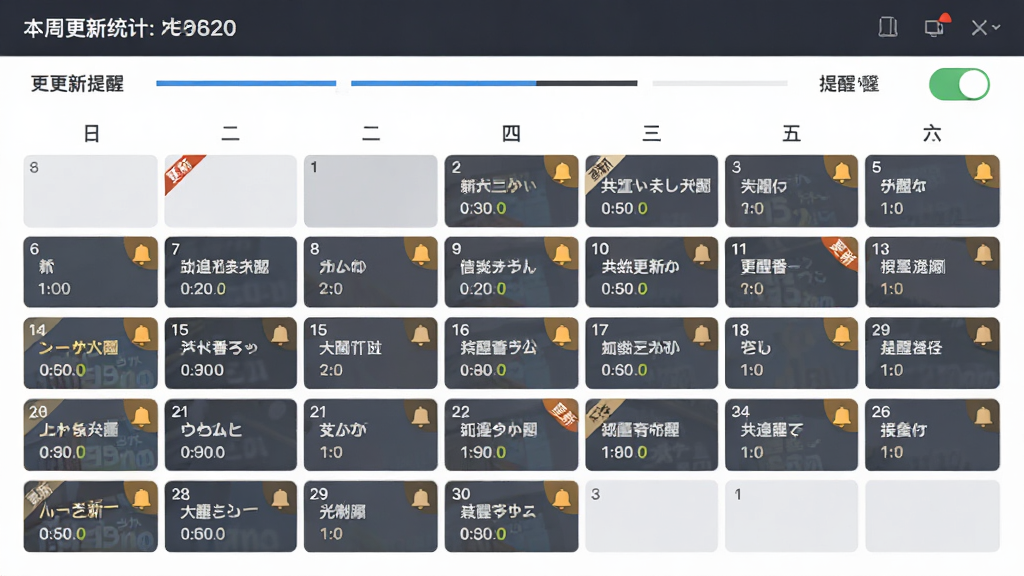Select the 日 weekday header
Screen dimensions: 1024x576
point(91,134)
